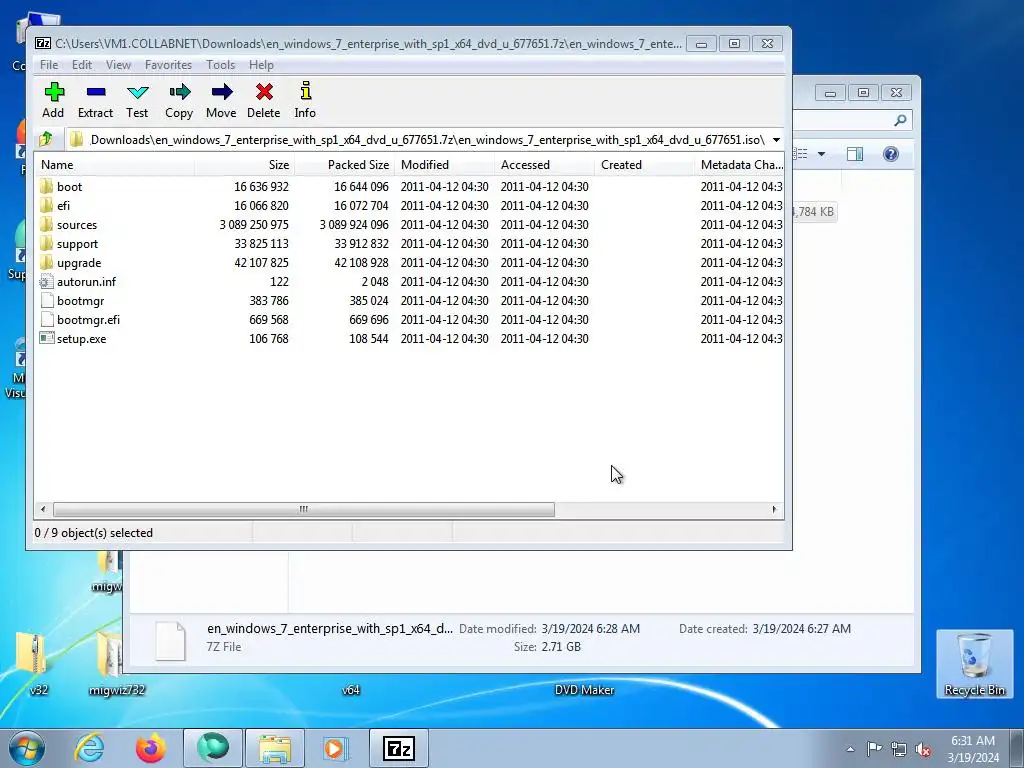Open the File menu

49,65
